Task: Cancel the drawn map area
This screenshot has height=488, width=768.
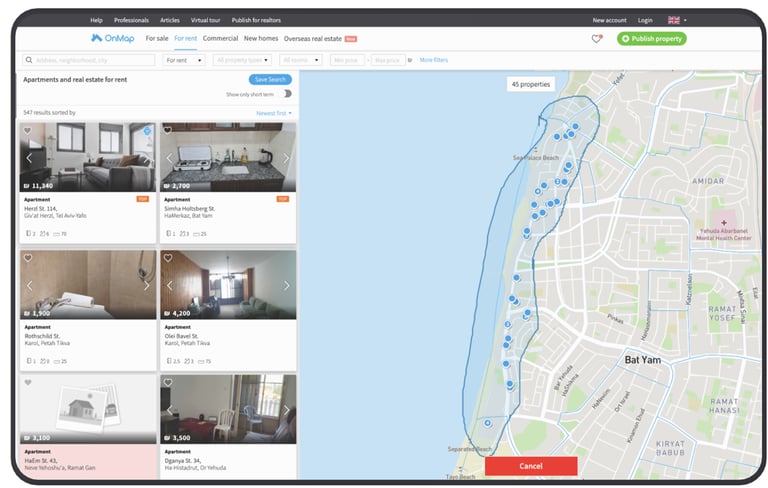Action: [x=531, y=466]
